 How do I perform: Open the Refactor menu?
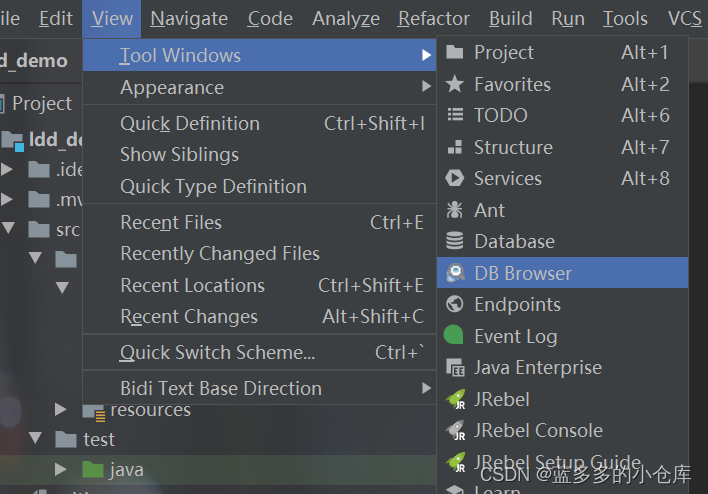click(x=433, y=19)
